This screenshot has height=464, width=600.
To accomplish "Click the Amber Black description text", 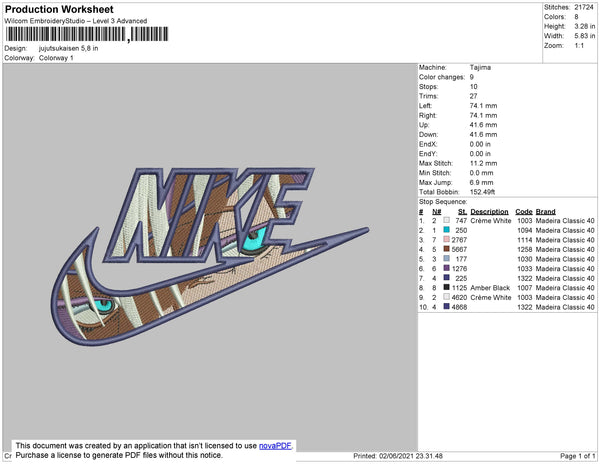I will pos(490,288).
